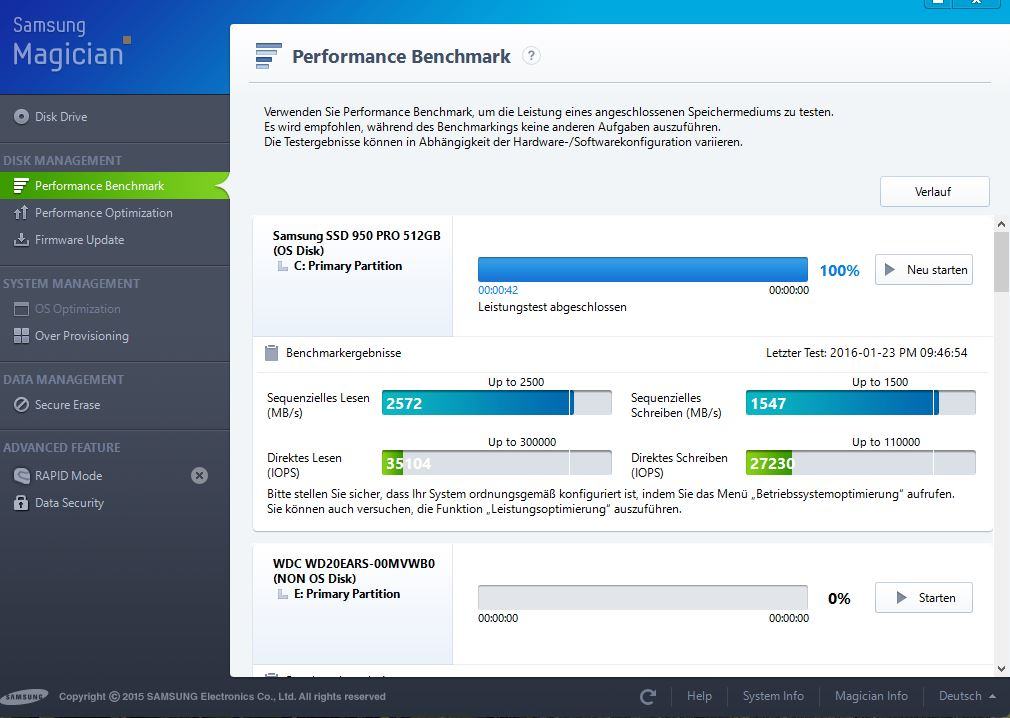Select Performance Benchmark in the sidebar
The height and width of the screenshot is (718, 1010).
point(115,185)
